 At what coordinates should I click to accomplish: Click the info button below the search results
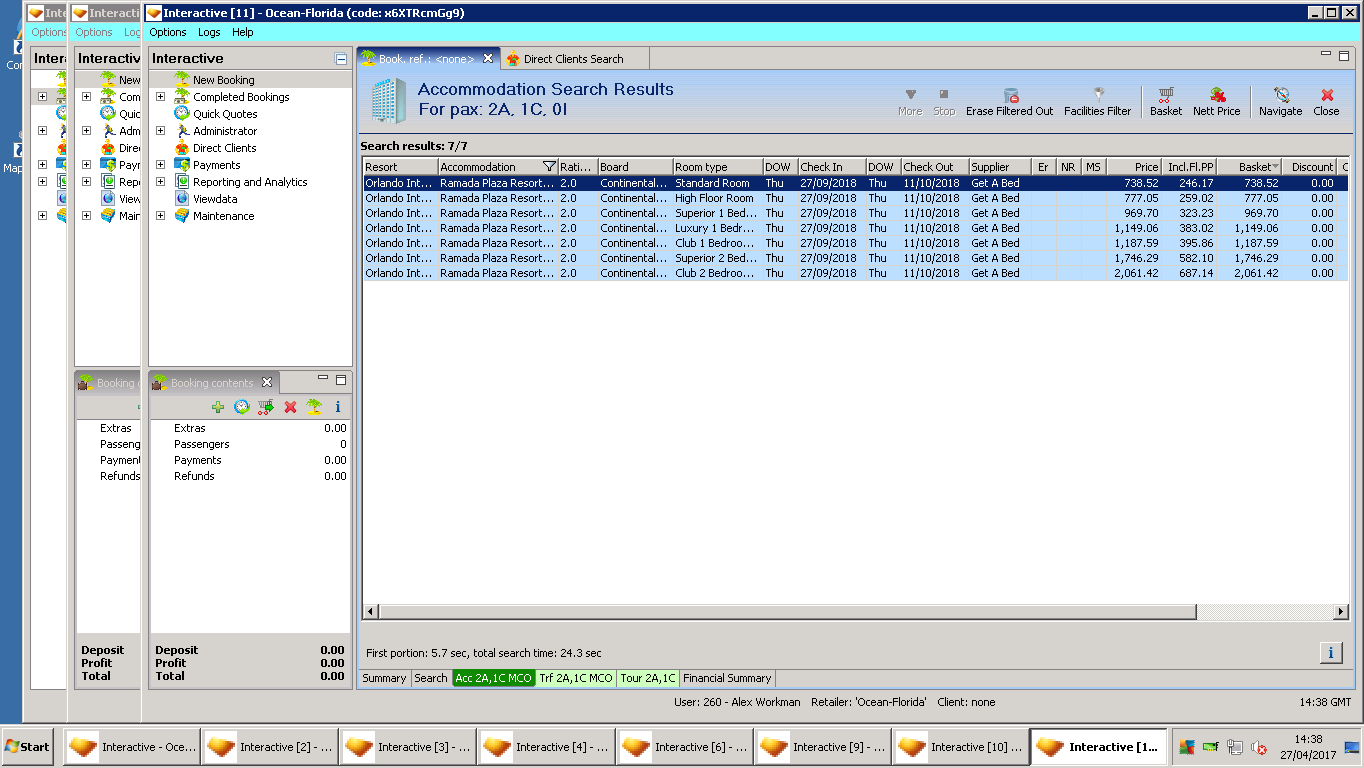(x=1331, y=653)
